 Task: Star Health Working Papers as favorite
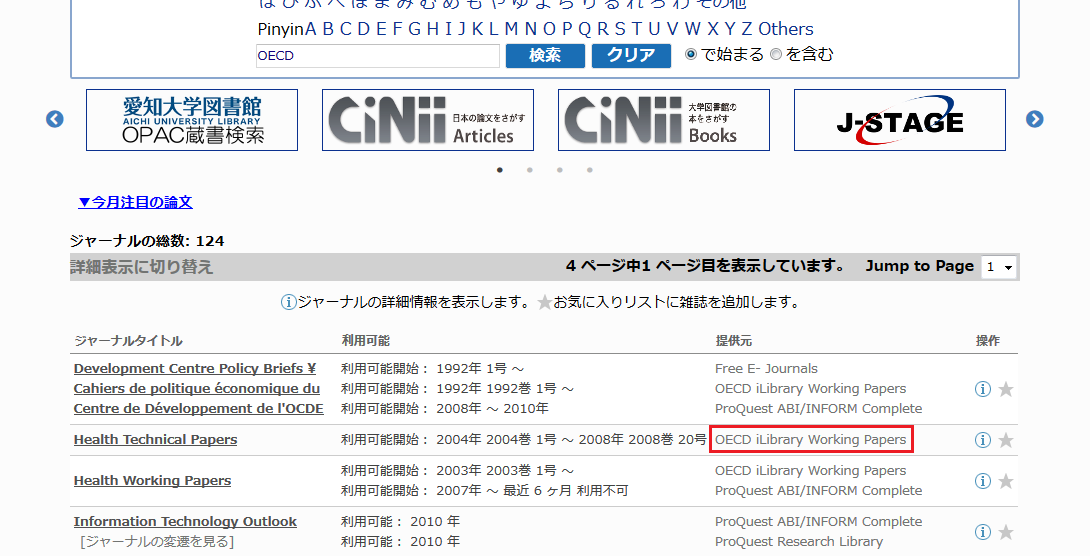click(x=1006, y=481)
